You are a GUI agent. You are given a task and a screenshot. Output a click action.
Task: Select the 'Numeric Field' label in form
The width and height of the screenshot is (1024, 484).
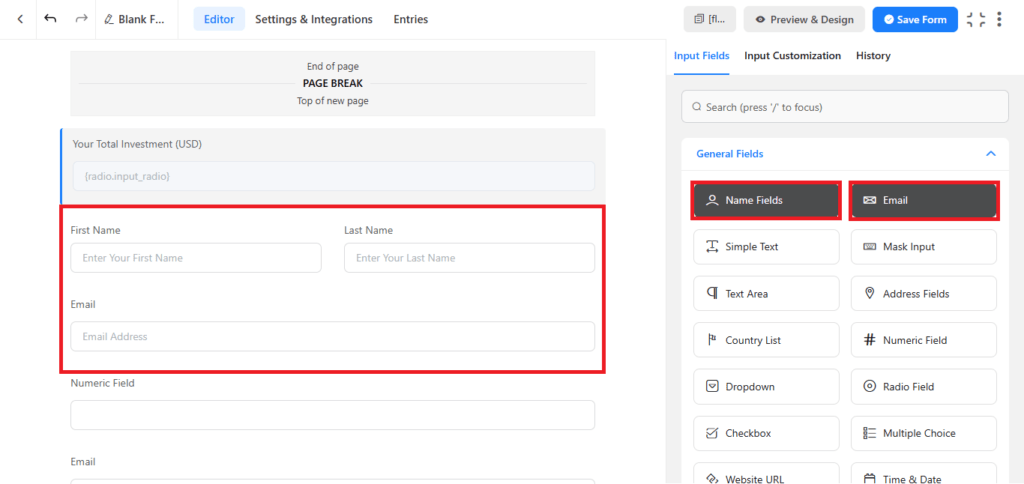point(103,383)
